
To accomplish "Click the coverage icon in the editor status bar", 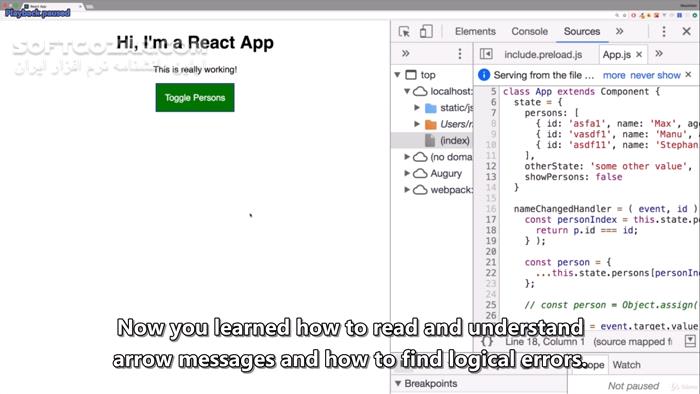I will (x=690, y=341).
